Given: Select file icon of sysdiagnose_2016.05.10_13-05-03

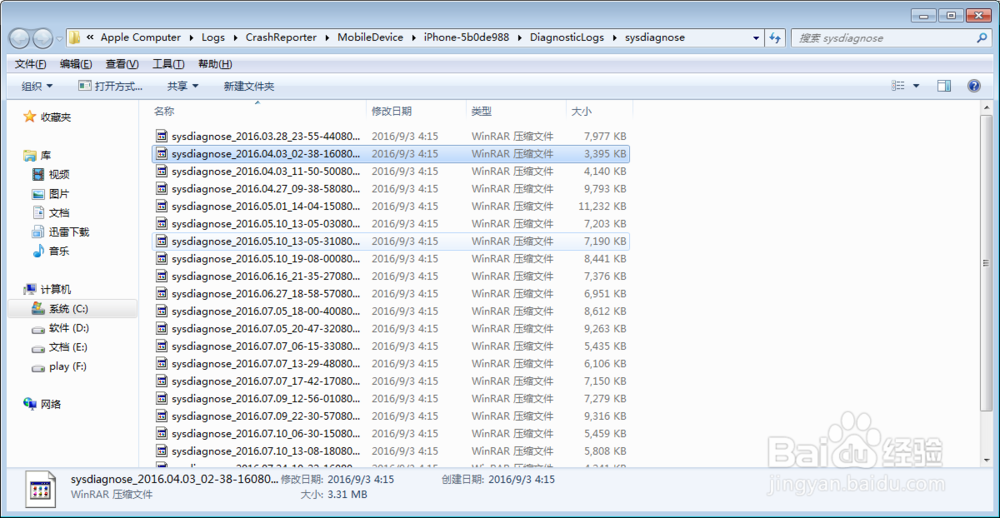Looking at the screenshot, I should (162, 224).
